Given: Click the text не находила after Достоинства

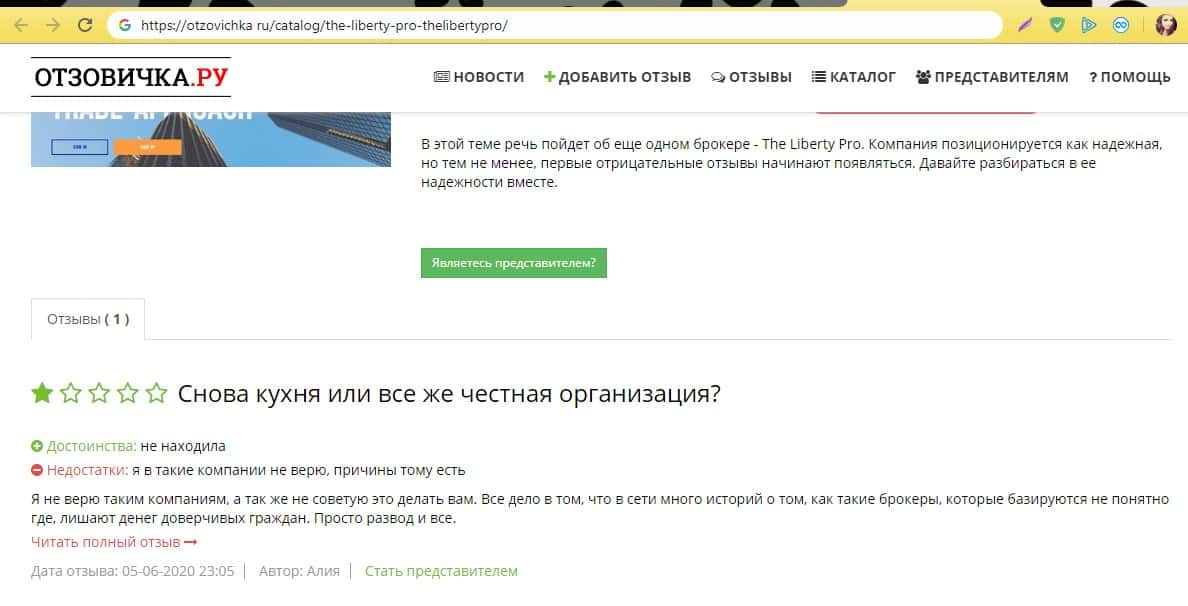Looking at the screenshot, I should pos(183,447).
